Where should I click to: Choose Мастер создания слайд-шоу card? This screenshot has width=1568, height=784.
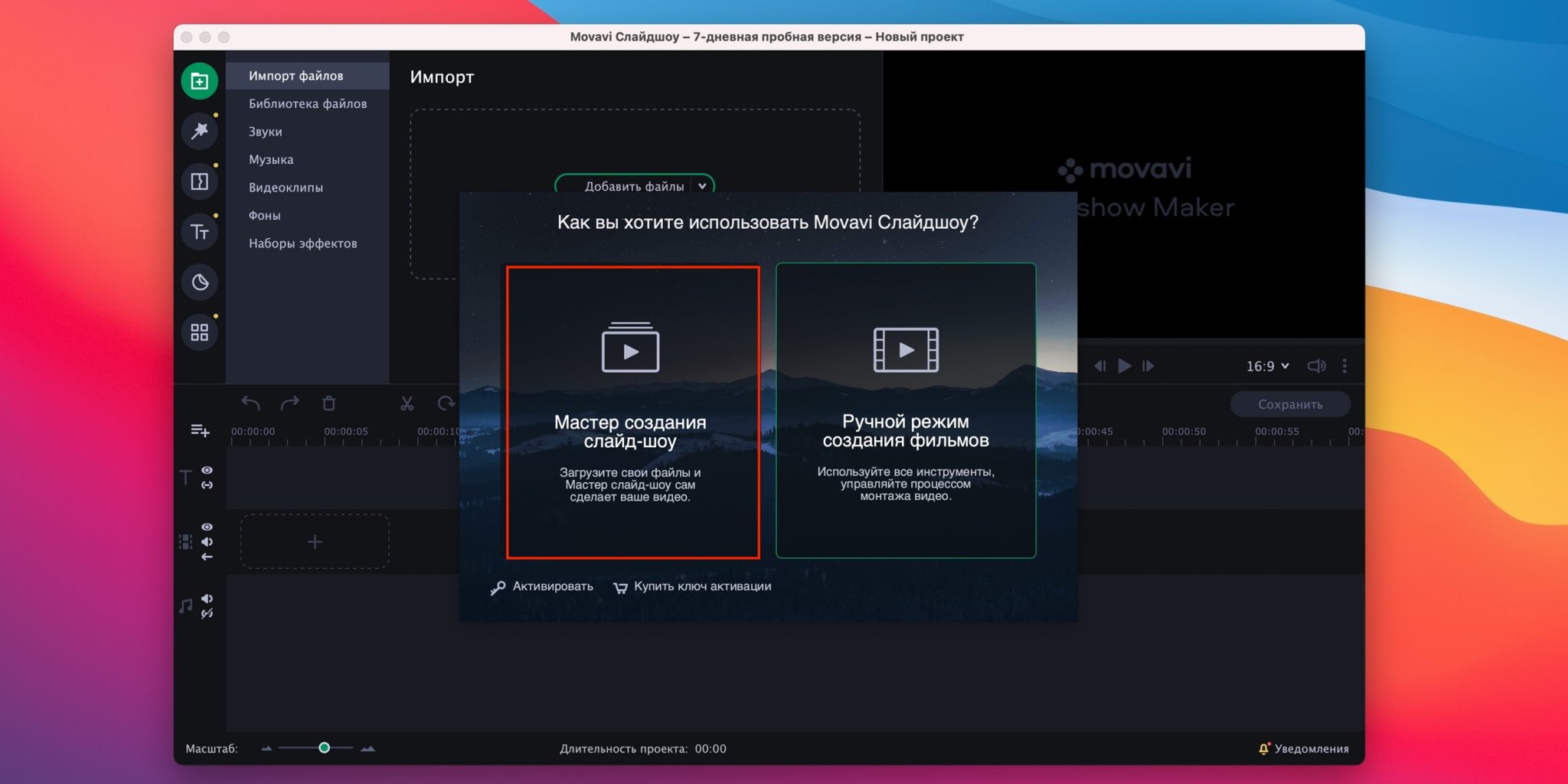point(632,412)
